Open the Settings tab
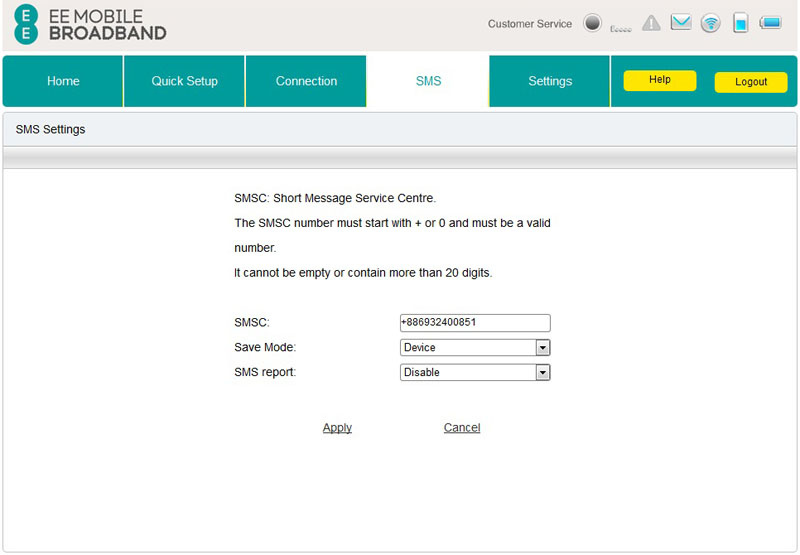800x555 pixels. click(550, 81)
